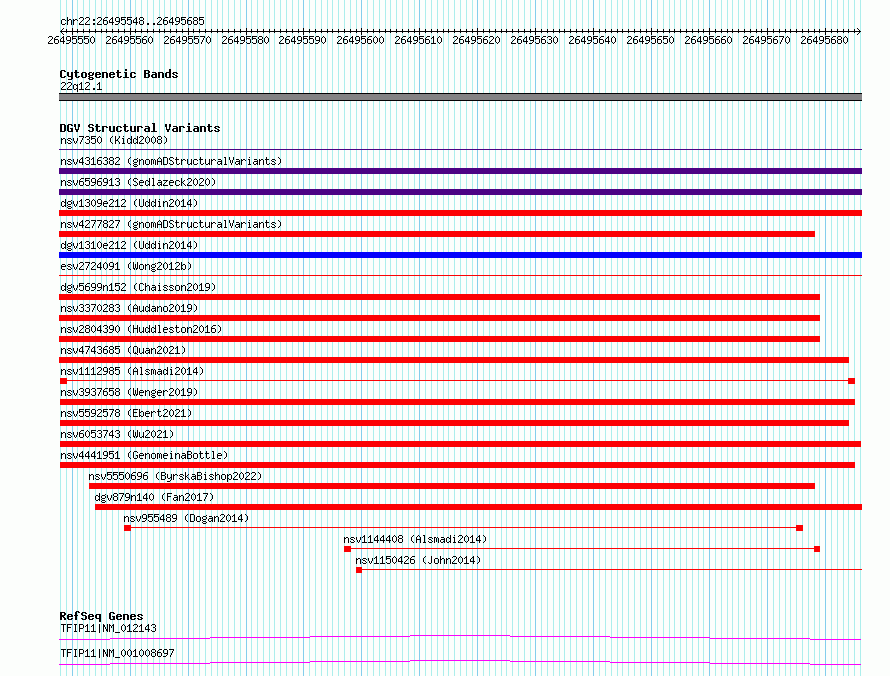Click ruler position 26495570
The width and height of the screenshot is (890, 676).
pos(187,40)
